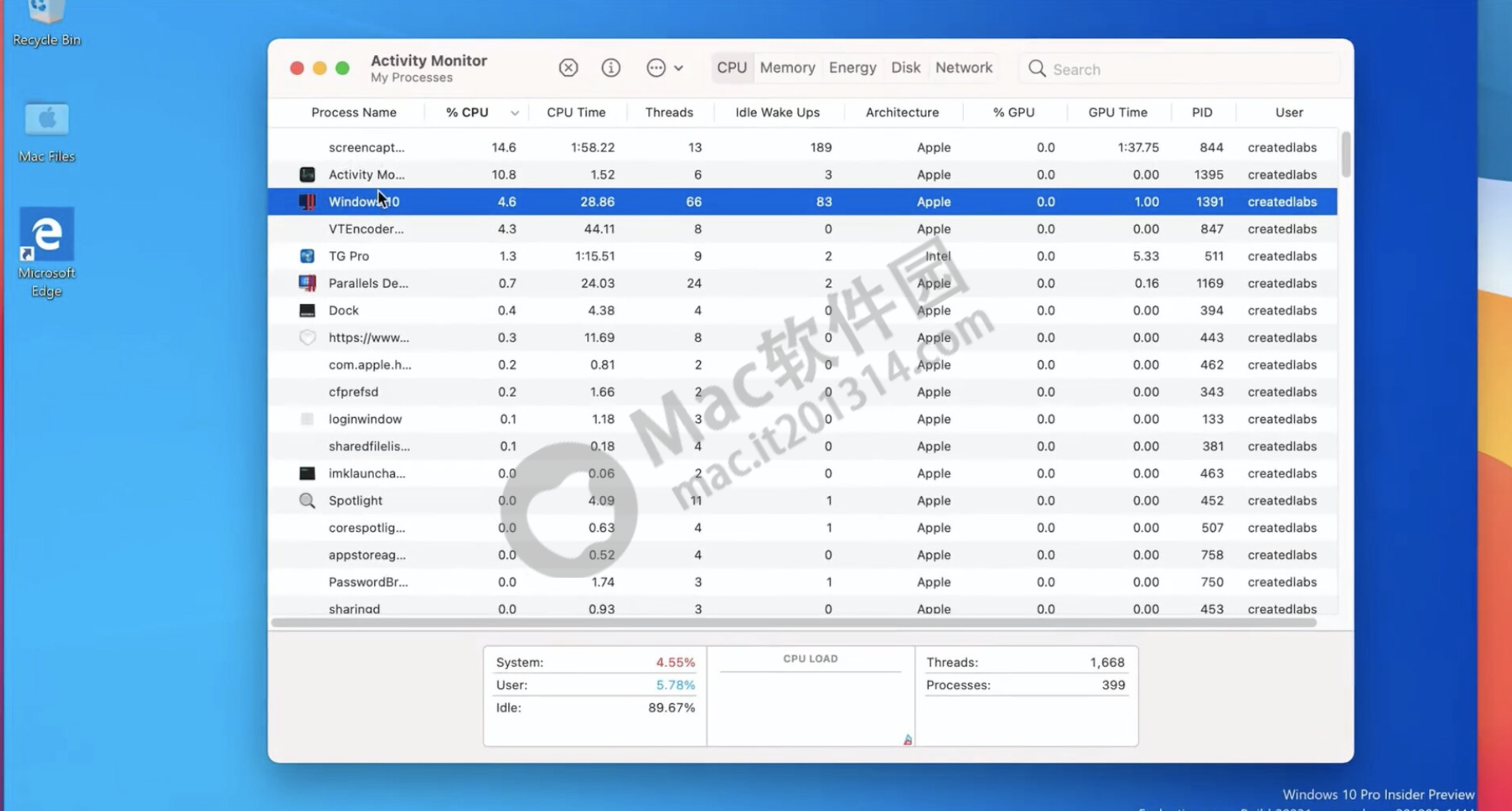1512x811 pixels.
Task: Open the Recycle Bin desktop icon
Action: click(47, 24)
